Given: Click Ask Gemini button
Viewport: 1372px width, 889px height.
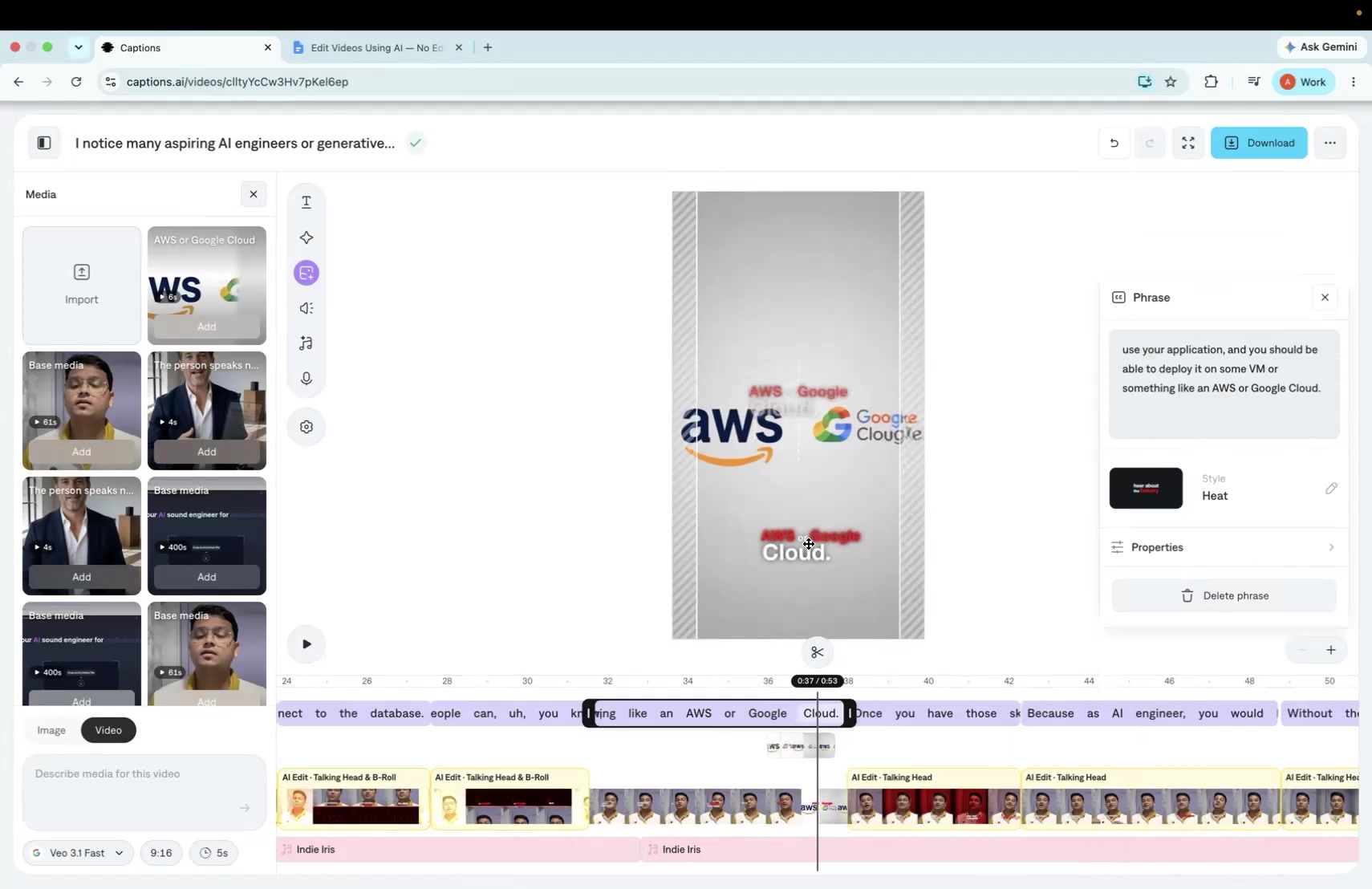Looking at the screenshot, I should point(1321,47).
